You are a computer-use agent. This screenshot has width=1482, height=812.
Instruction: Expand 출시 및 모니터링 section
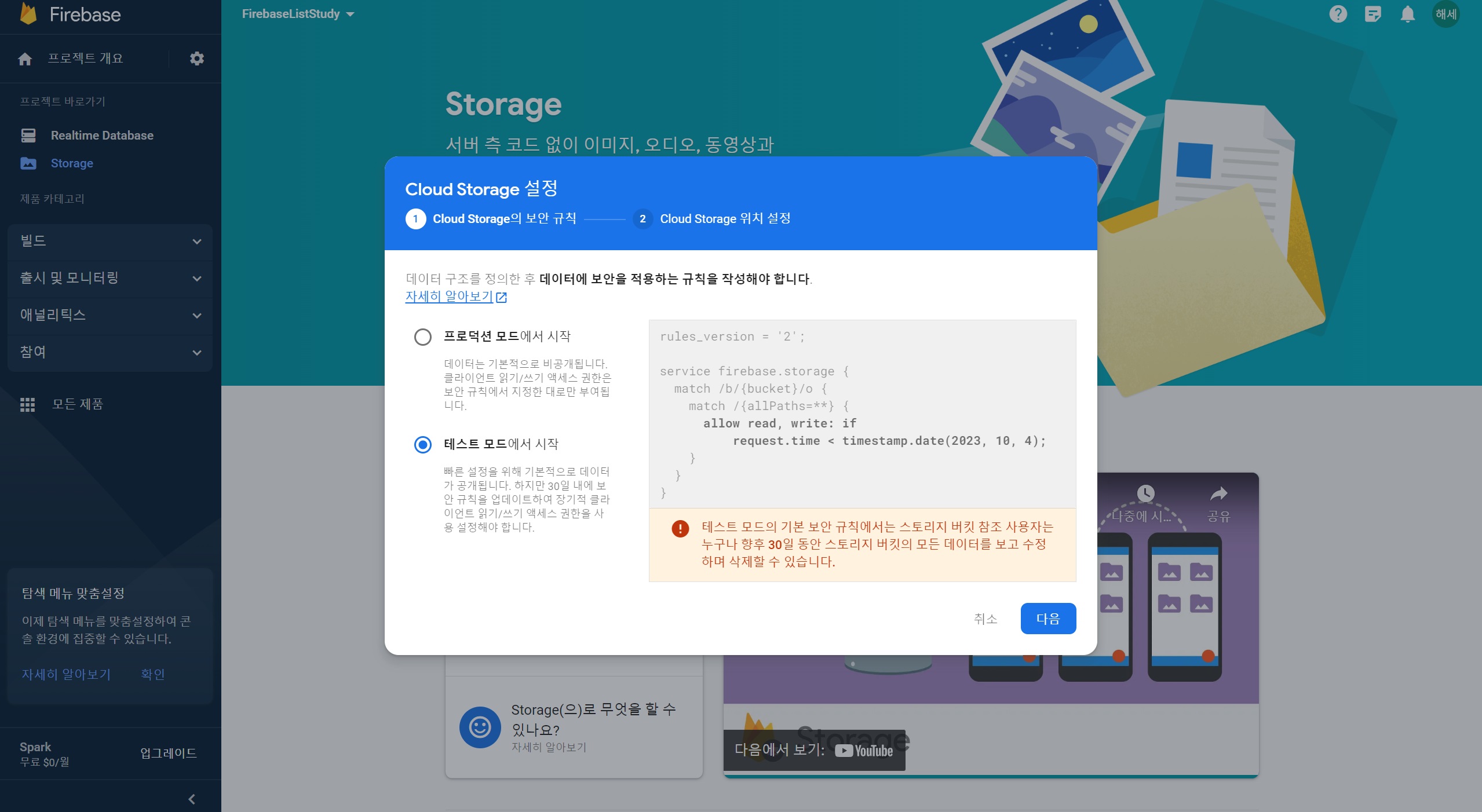pos(110,278)
